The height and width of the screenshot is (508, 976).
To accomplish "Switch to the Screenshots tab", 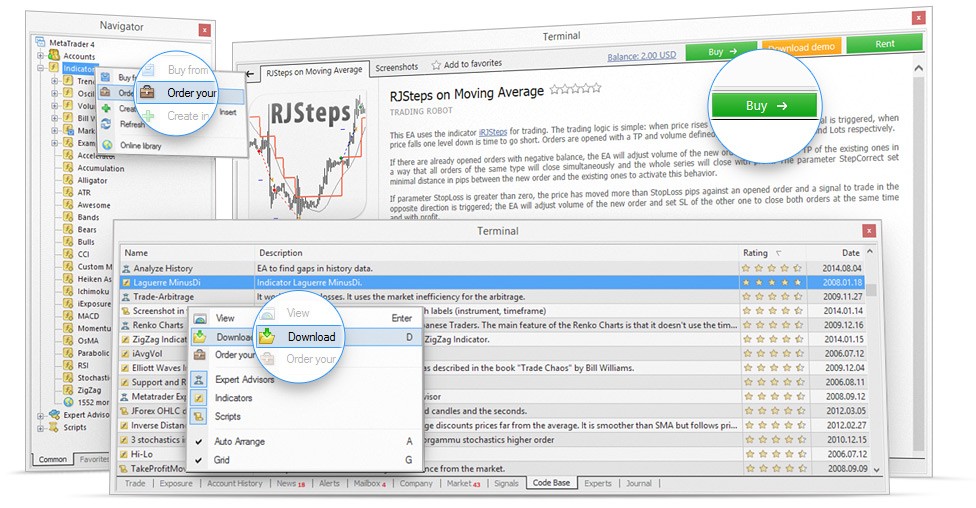I will [x=396, y=68].
